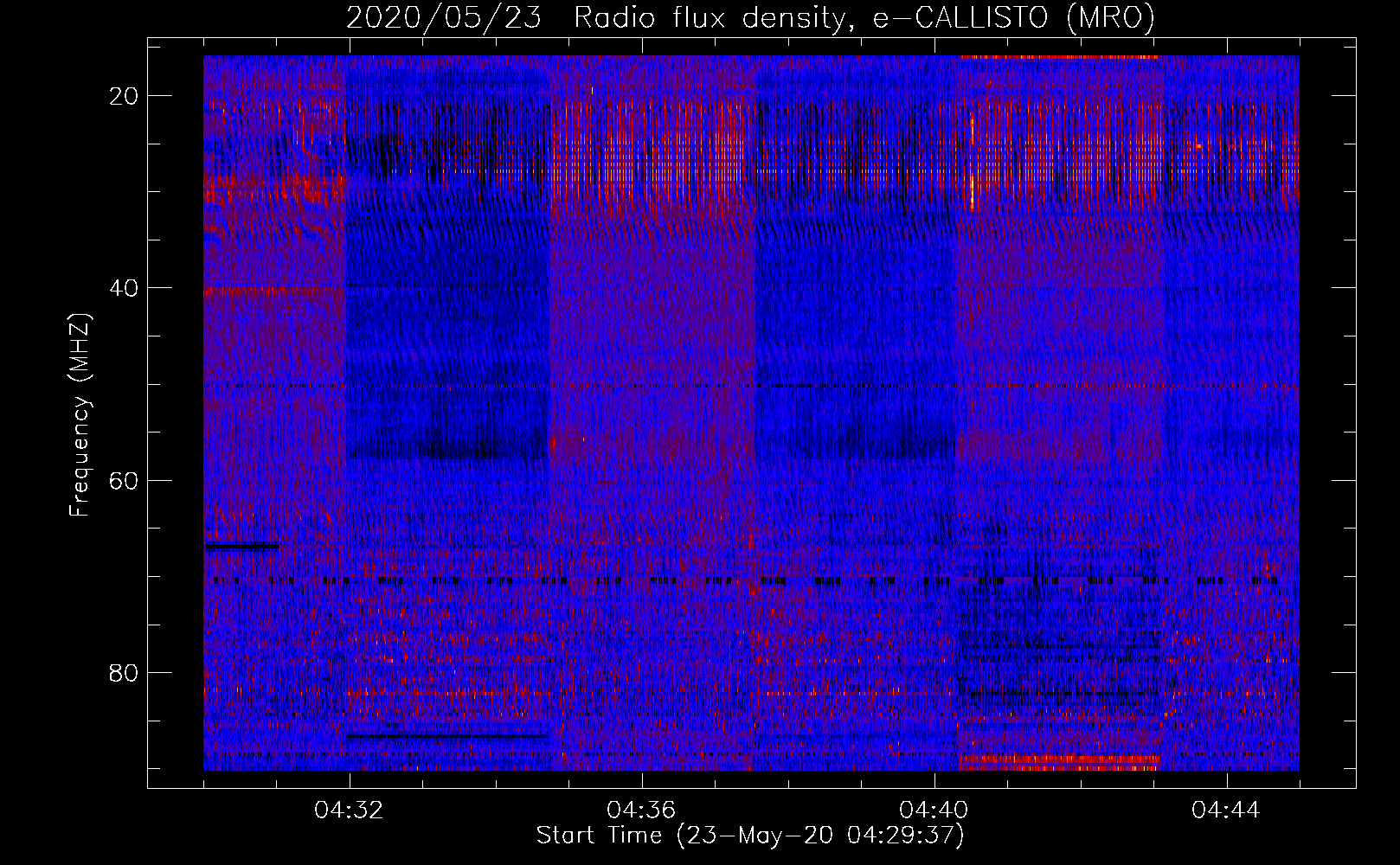Viewport: 1400px width, 865px height.
Task: Click the 04:36 time tick label
Action: [641, 811]
